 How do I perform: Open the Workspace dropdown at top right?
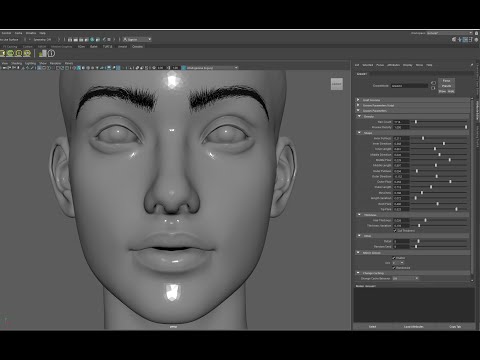tap(449, 33)
